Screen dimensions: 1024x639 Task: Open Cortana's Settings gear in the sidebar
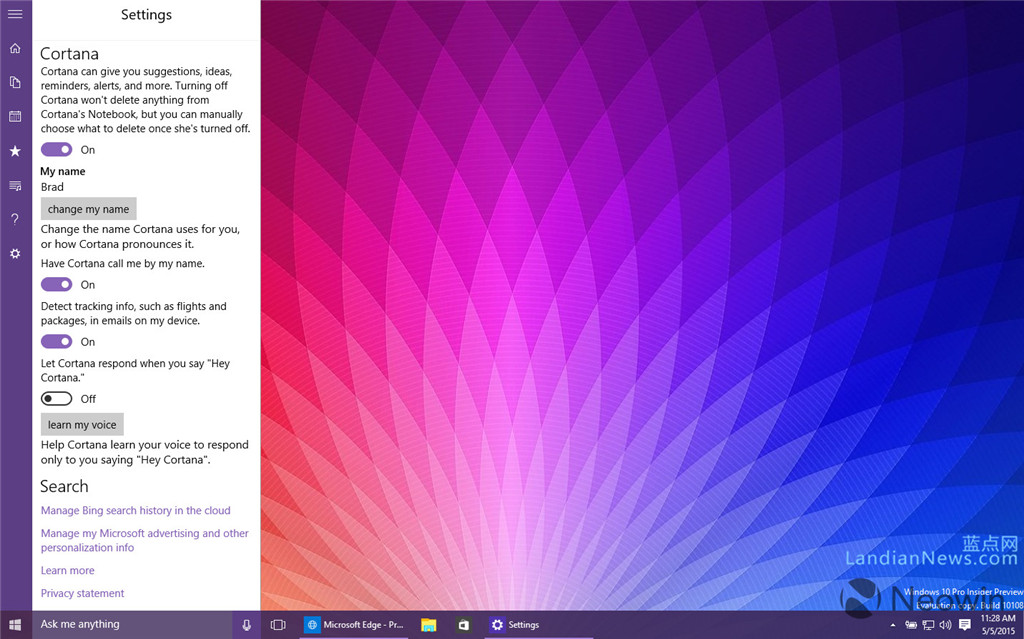click(x=14, y=253)
